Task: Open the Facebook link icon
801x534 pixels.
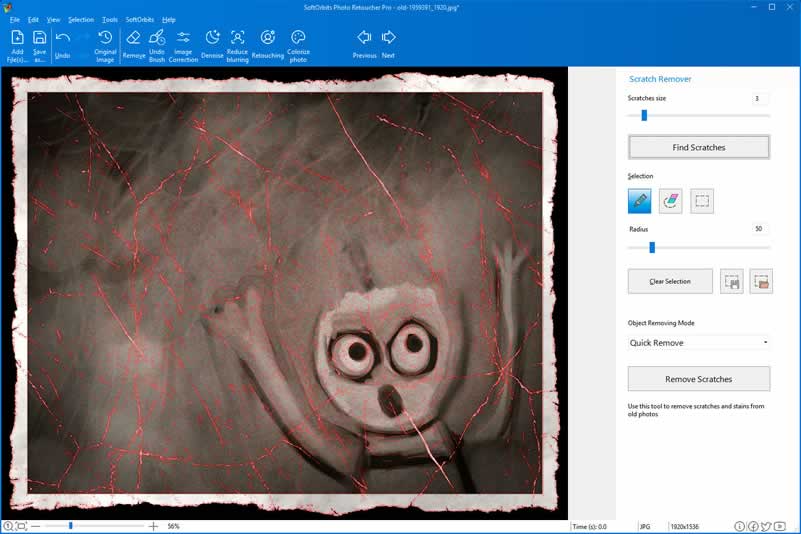Action: tap(753, 526)
